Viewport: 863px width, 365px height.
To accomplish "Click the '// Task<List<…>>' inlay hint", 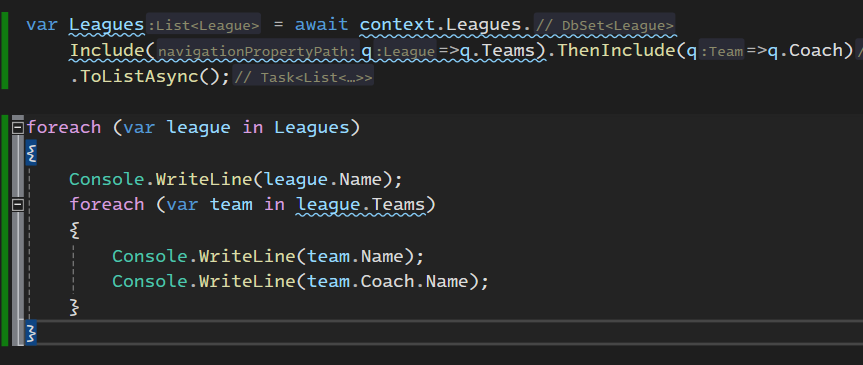I will coord(303,78).
